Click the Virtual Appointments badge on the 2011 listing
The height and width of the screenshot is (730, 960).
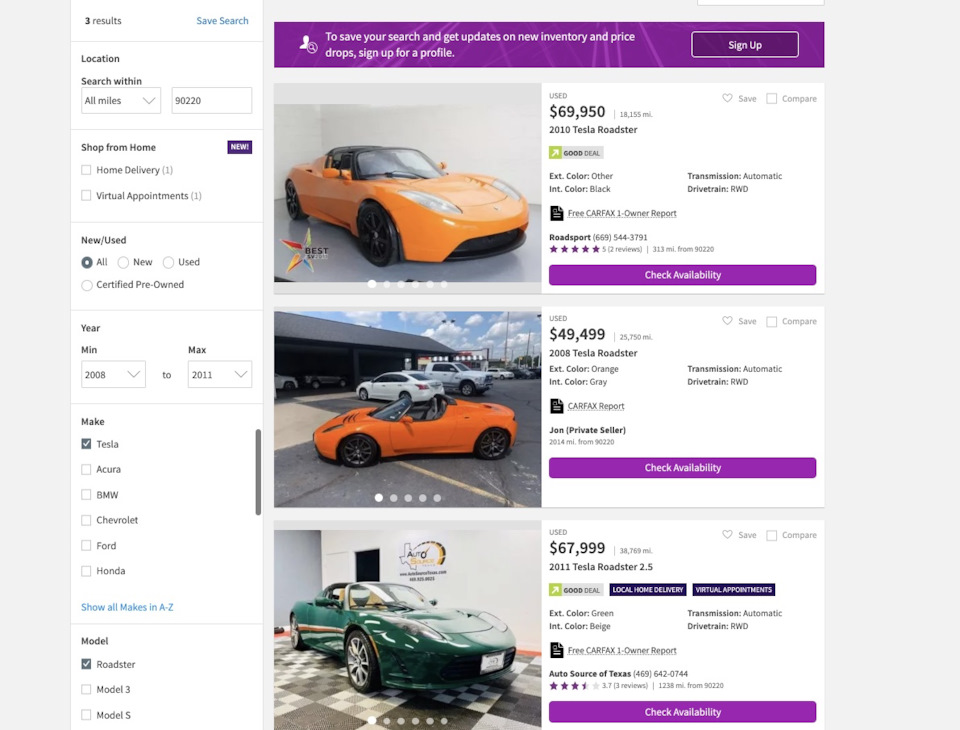(x=733, y=590)
